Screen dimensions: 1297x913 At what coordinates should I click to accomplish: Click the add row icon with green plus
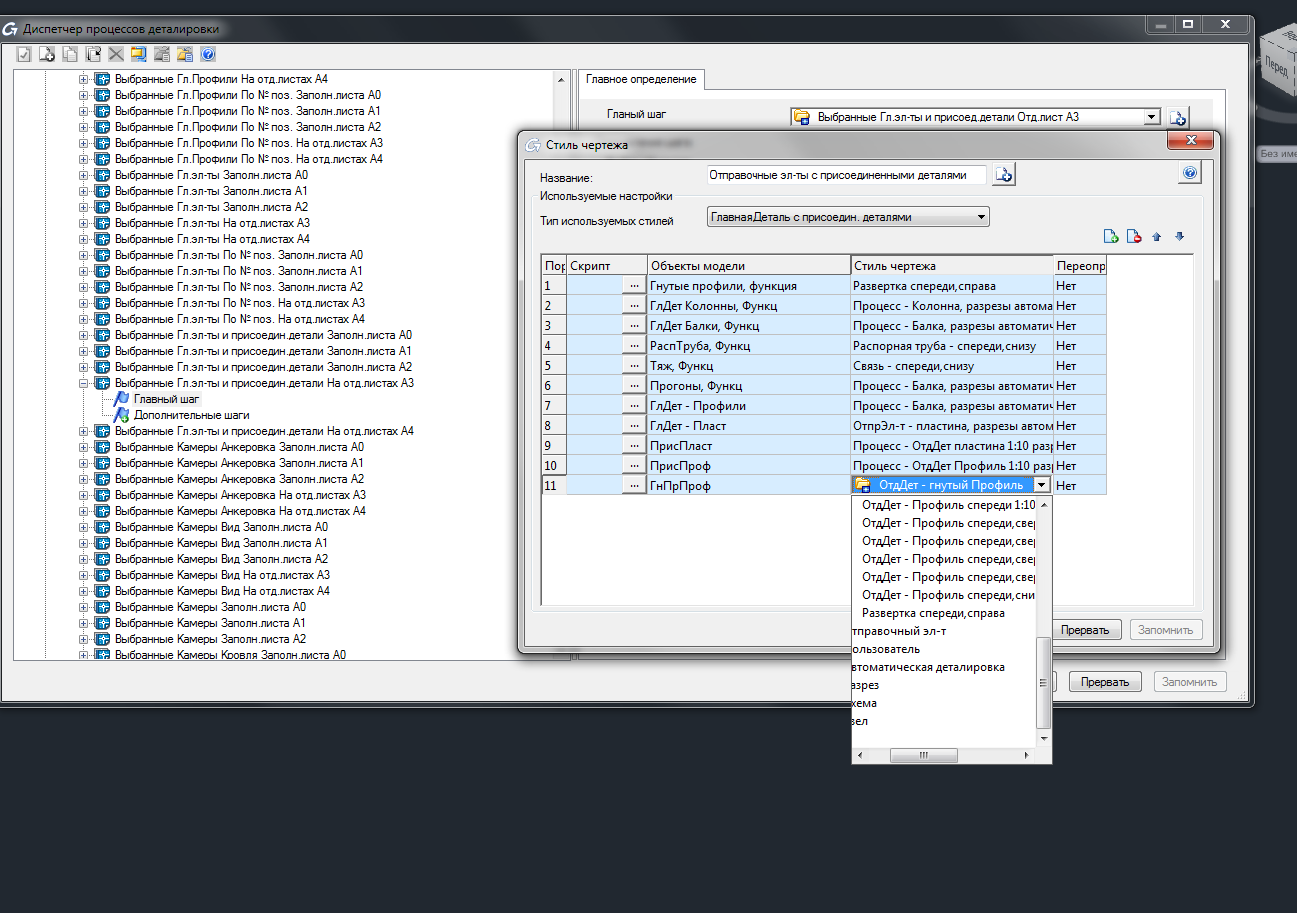point(1110,237)
